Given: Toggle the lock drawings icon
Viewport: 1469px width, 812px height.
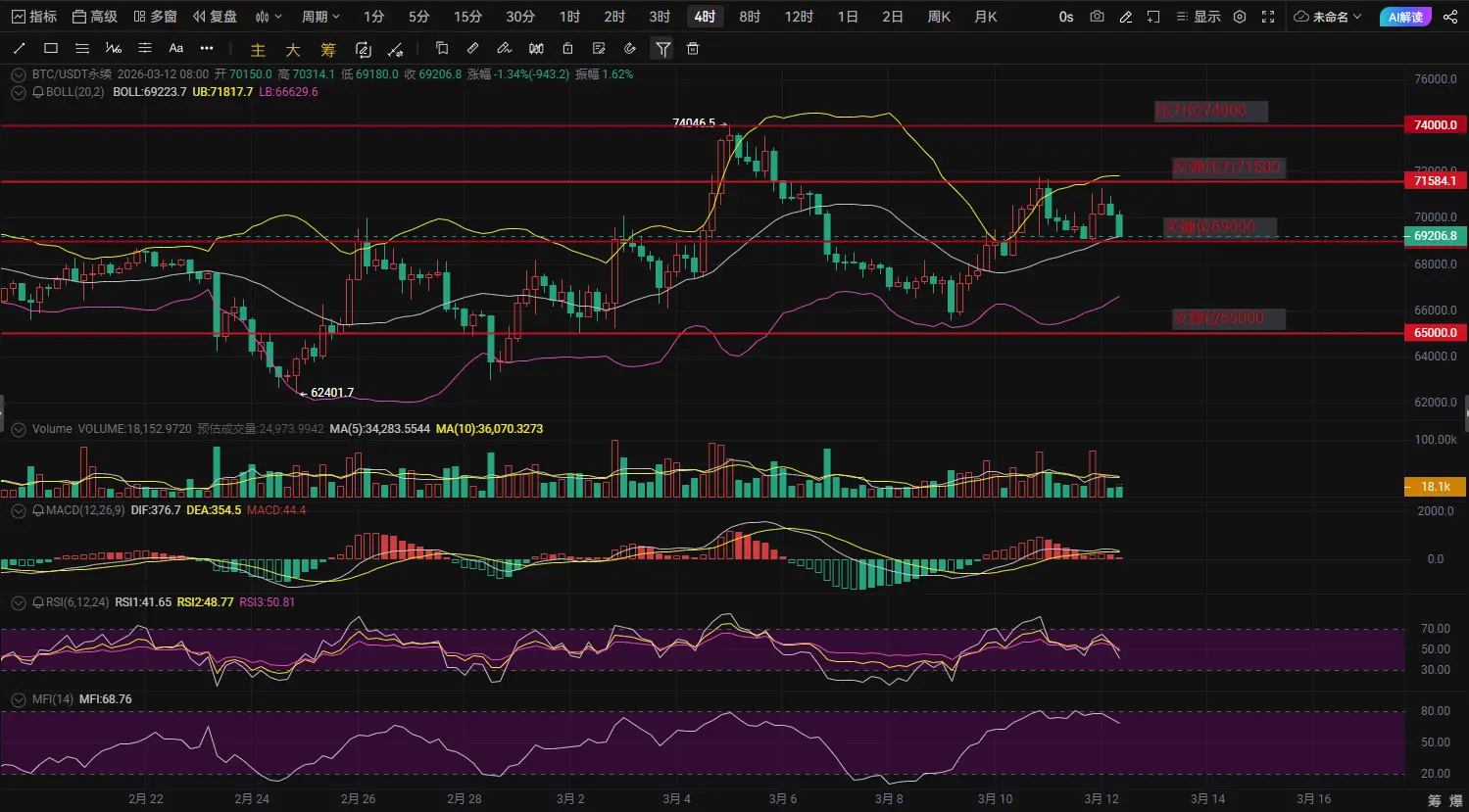Looking at the screenshot, I should pos(567,49).
